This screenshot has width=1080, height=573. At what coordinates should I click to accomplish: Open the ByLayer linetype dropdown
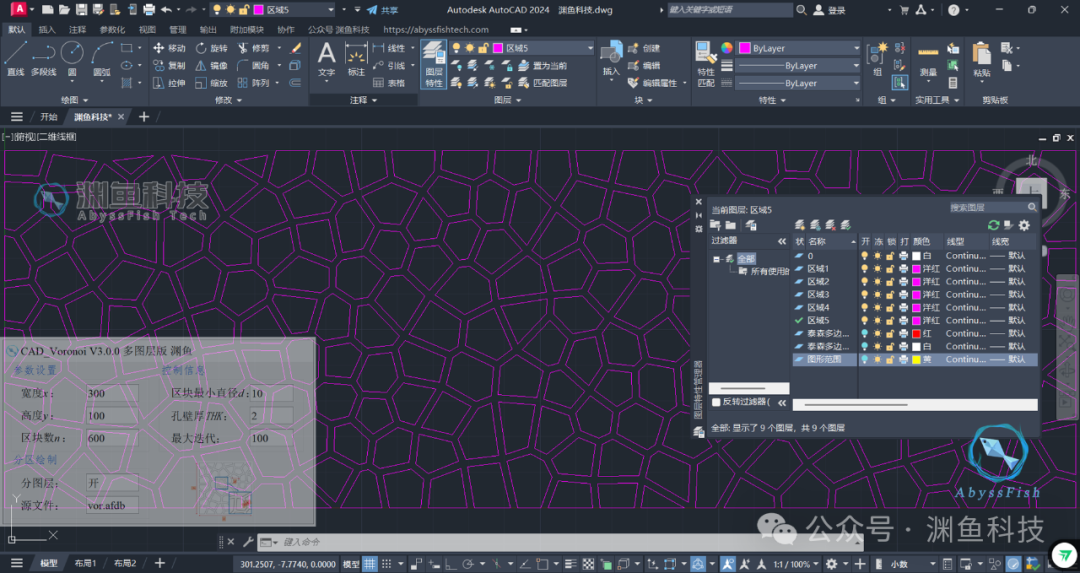pos(857,83)
